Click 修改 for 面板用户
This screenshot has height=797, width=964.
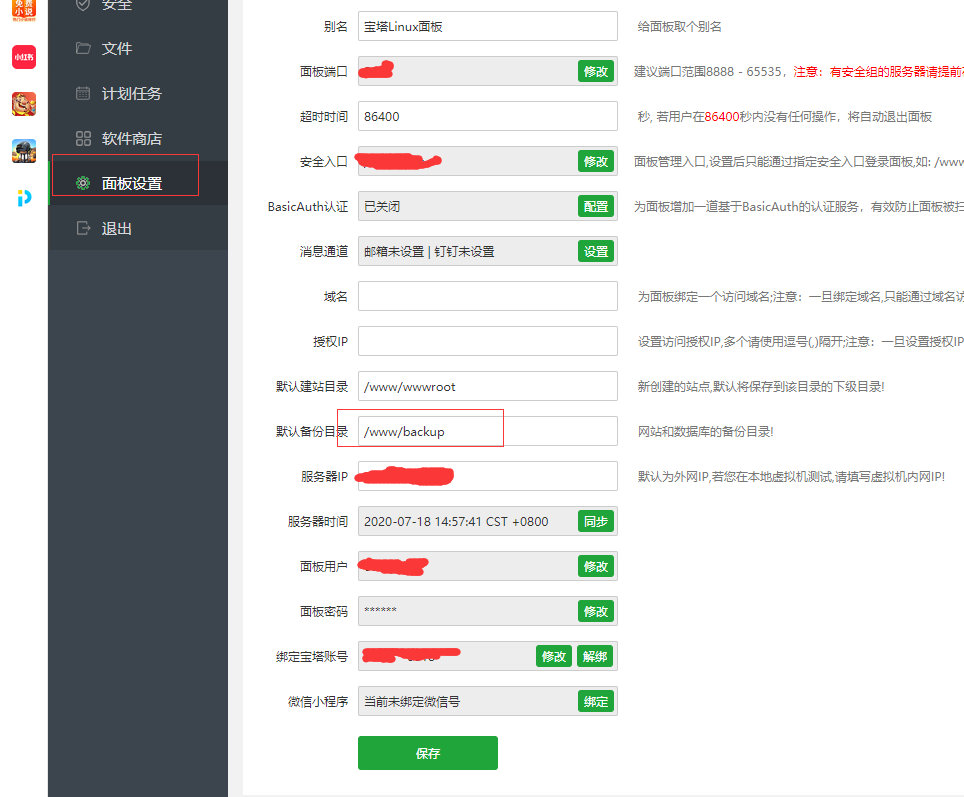point(596,566)
